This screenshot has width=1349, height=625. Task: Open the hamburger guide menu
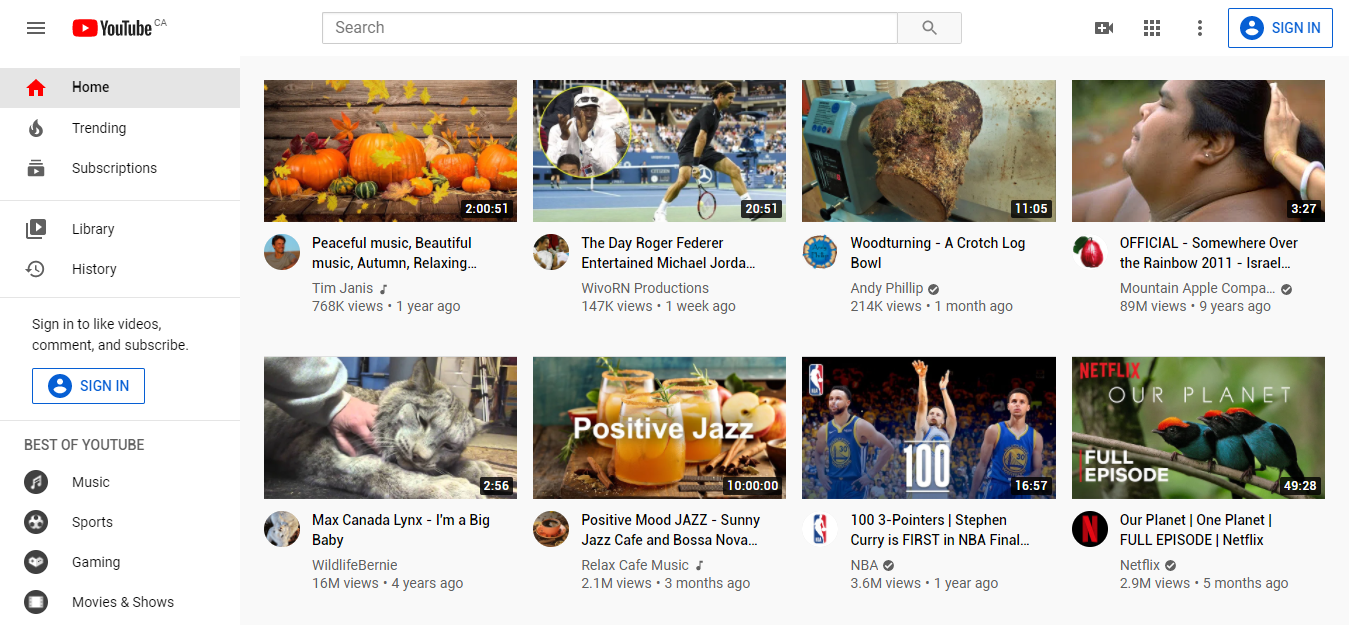tap(36, 28)
